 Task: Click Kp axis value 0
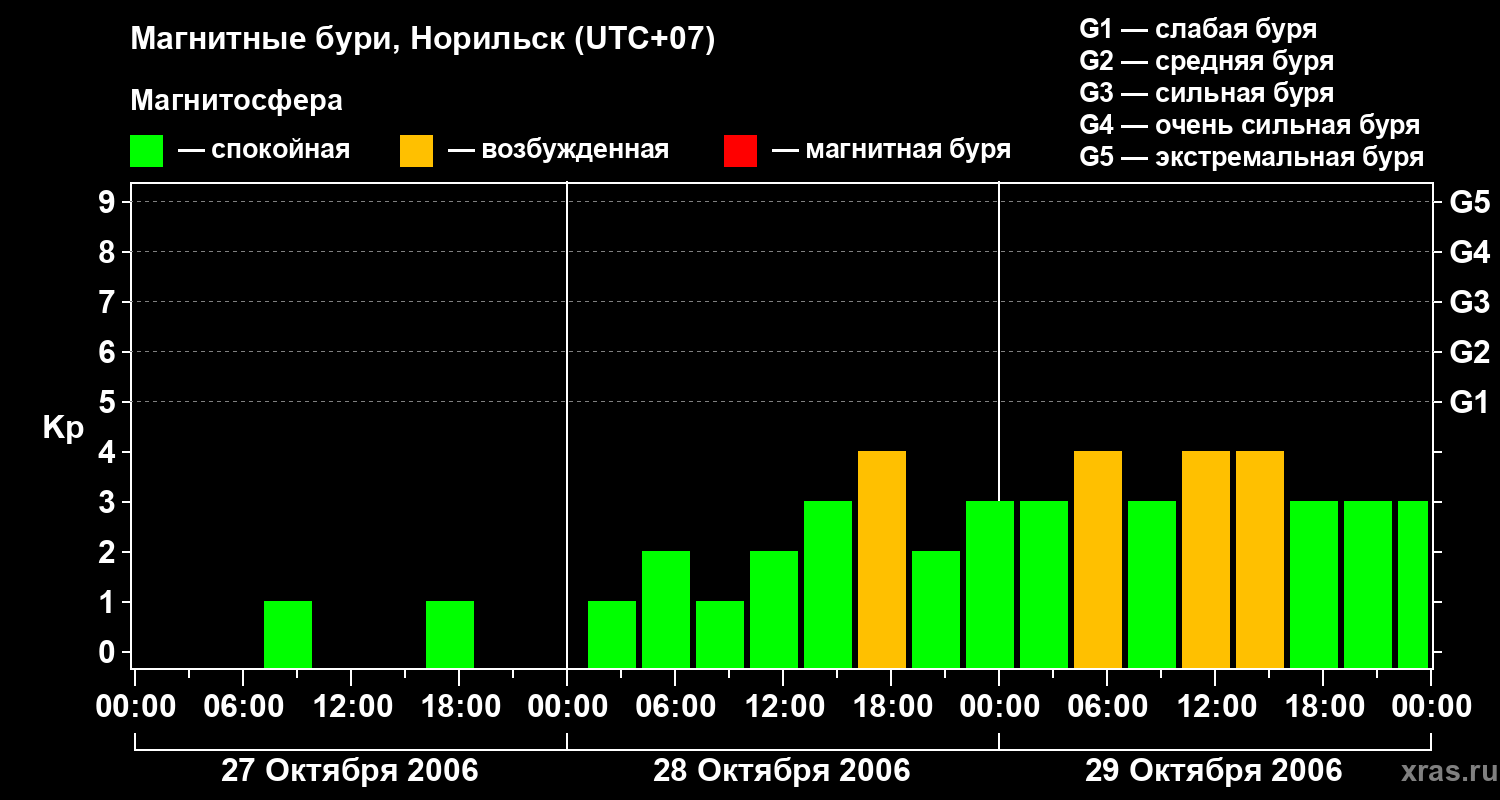(x=109, y=652)
